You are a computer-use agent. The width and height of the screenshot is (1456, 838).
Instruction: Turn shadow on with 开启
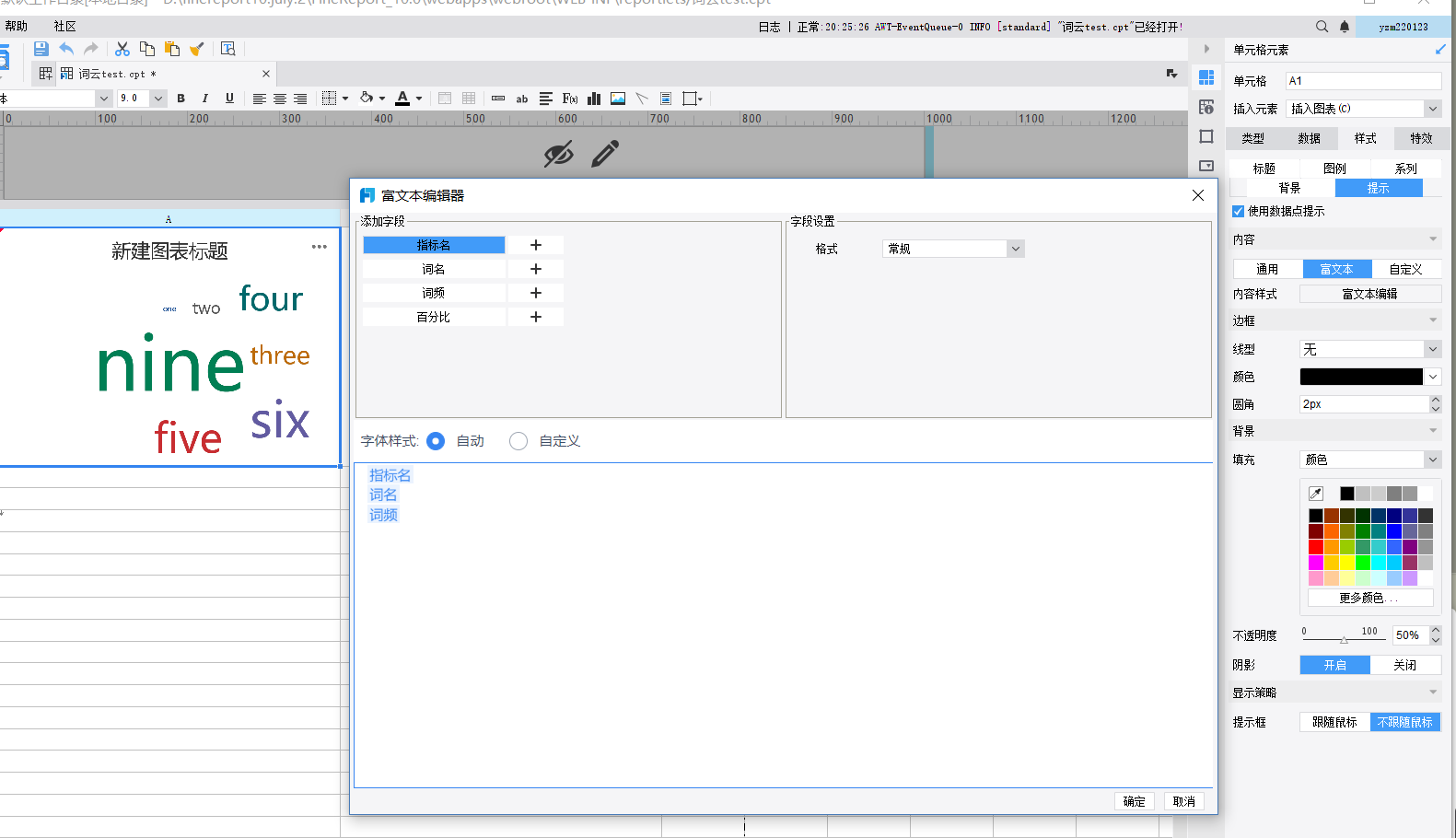click(1335, 665)
